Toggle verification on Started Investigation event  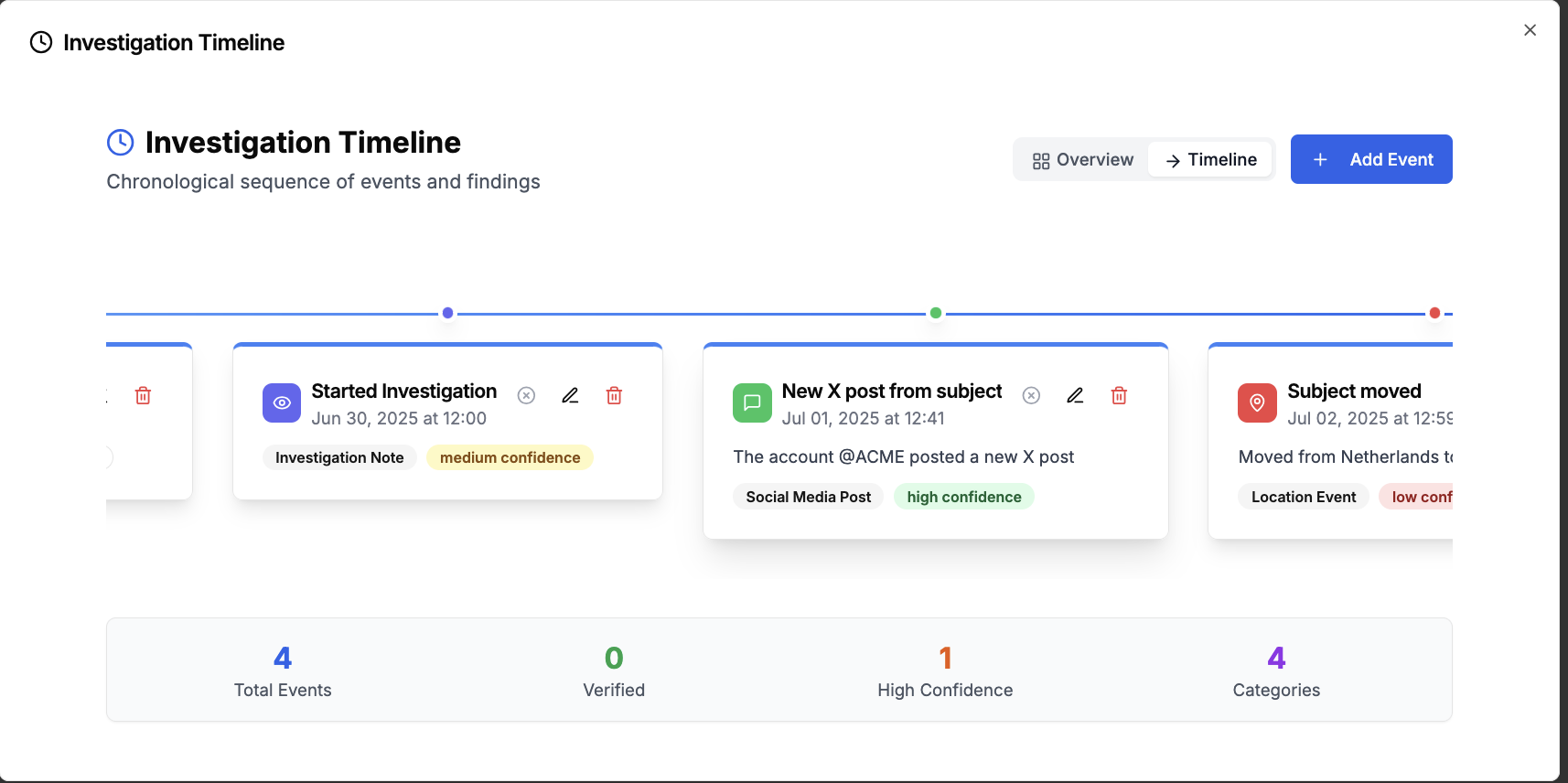(526, 395)
